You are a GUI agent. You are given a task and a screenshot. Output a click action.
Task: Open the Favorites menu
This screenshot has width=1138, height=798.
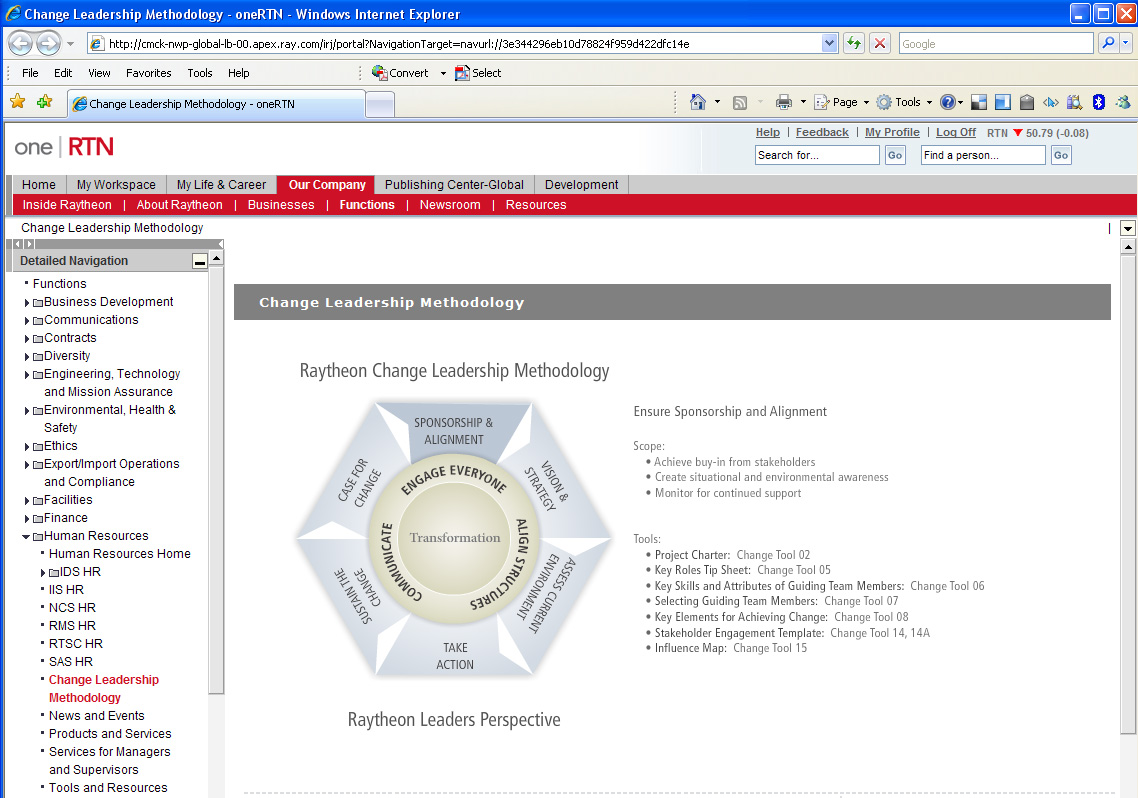point(149,73)
